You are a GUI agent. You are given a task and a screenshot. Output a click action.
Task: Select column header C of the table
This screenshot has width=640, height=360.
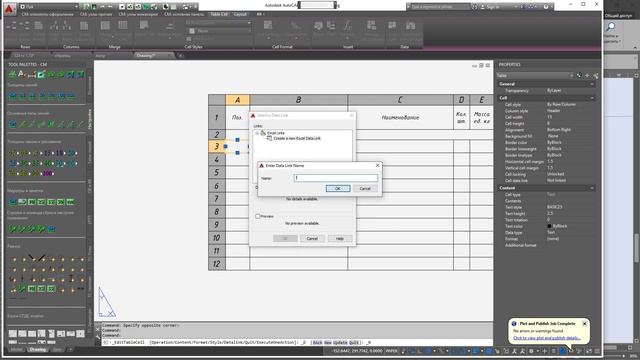400,100
